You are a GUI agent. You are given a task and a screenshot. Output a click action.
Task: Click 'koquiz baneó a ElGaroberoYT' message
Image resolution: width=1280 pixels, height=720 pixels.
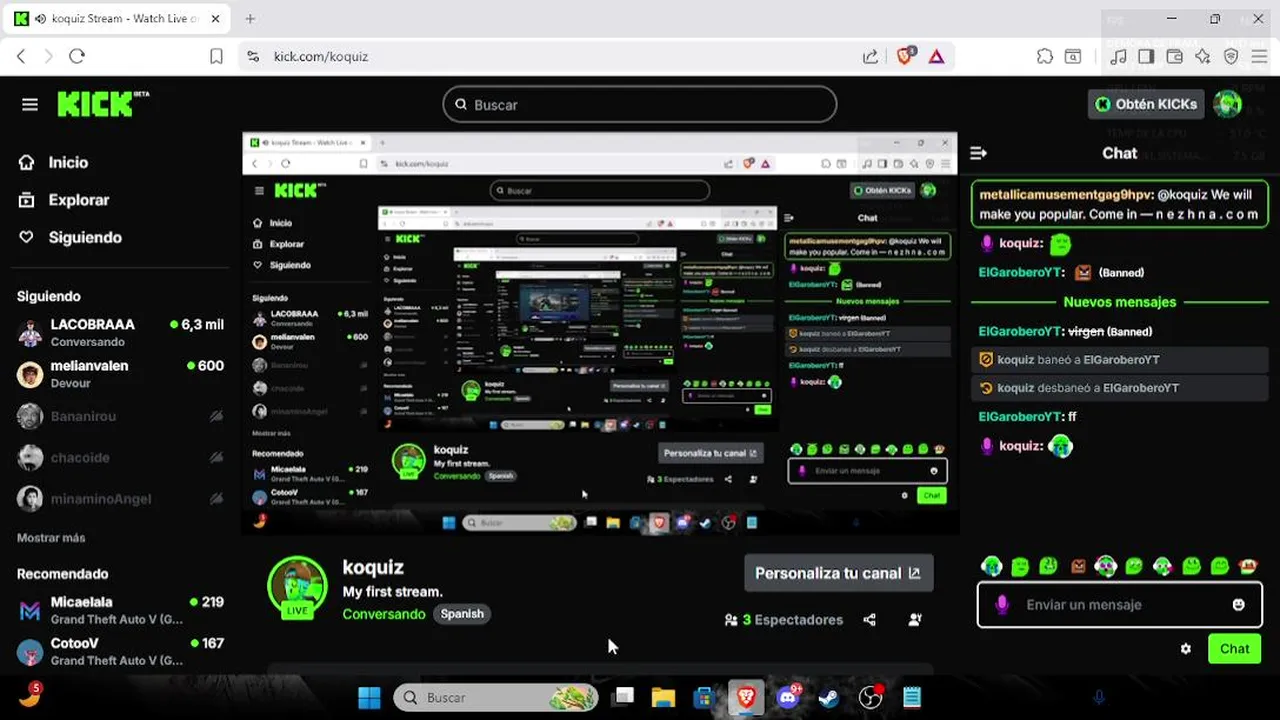pos(1119,360)
